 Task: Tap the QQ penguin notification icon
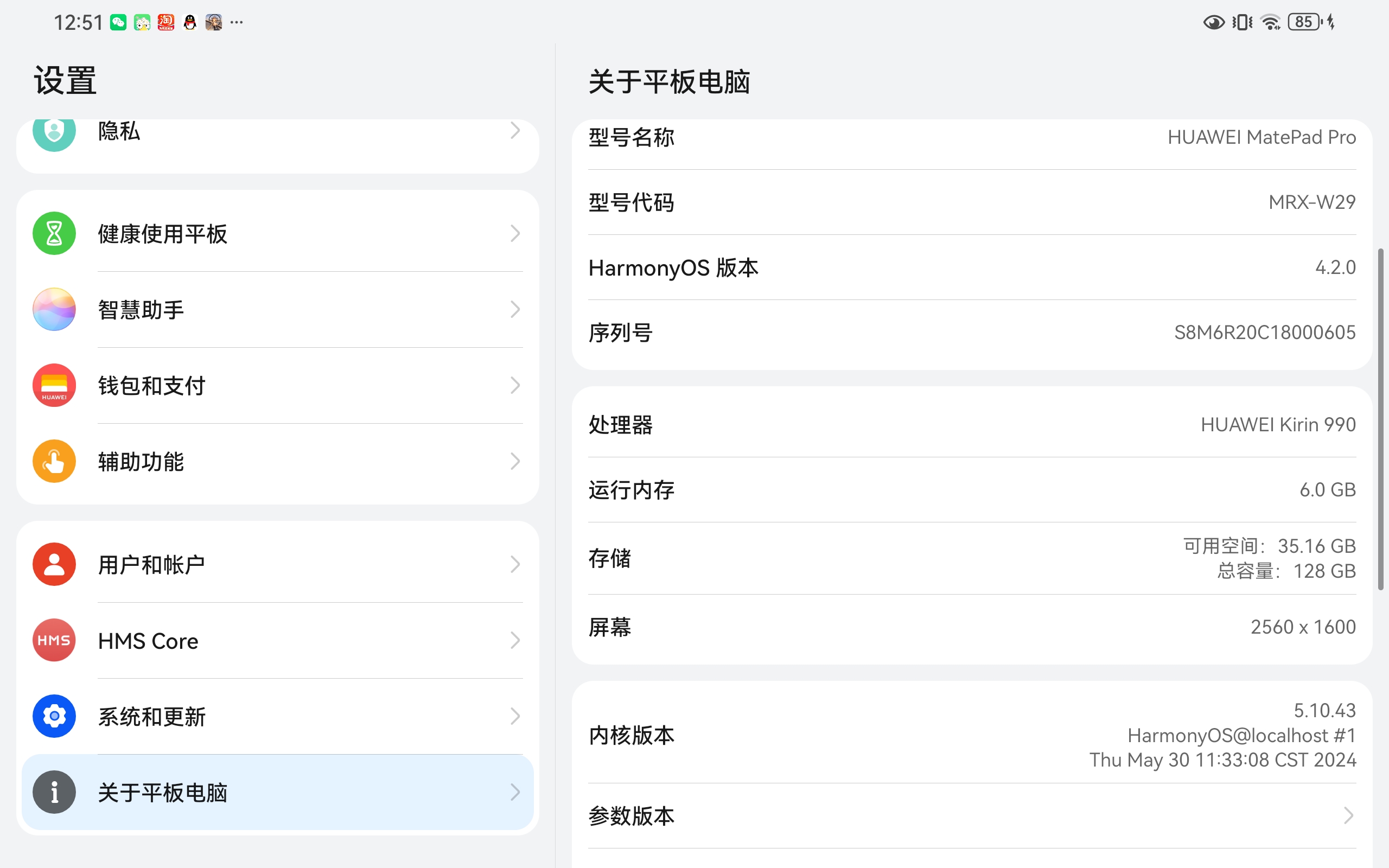(190, 22)
